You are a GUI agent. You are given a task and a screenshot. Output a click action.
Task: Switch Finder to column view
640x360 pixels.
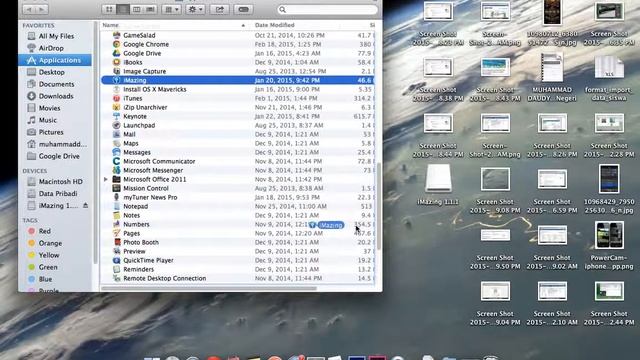click(x=137, y=9)
